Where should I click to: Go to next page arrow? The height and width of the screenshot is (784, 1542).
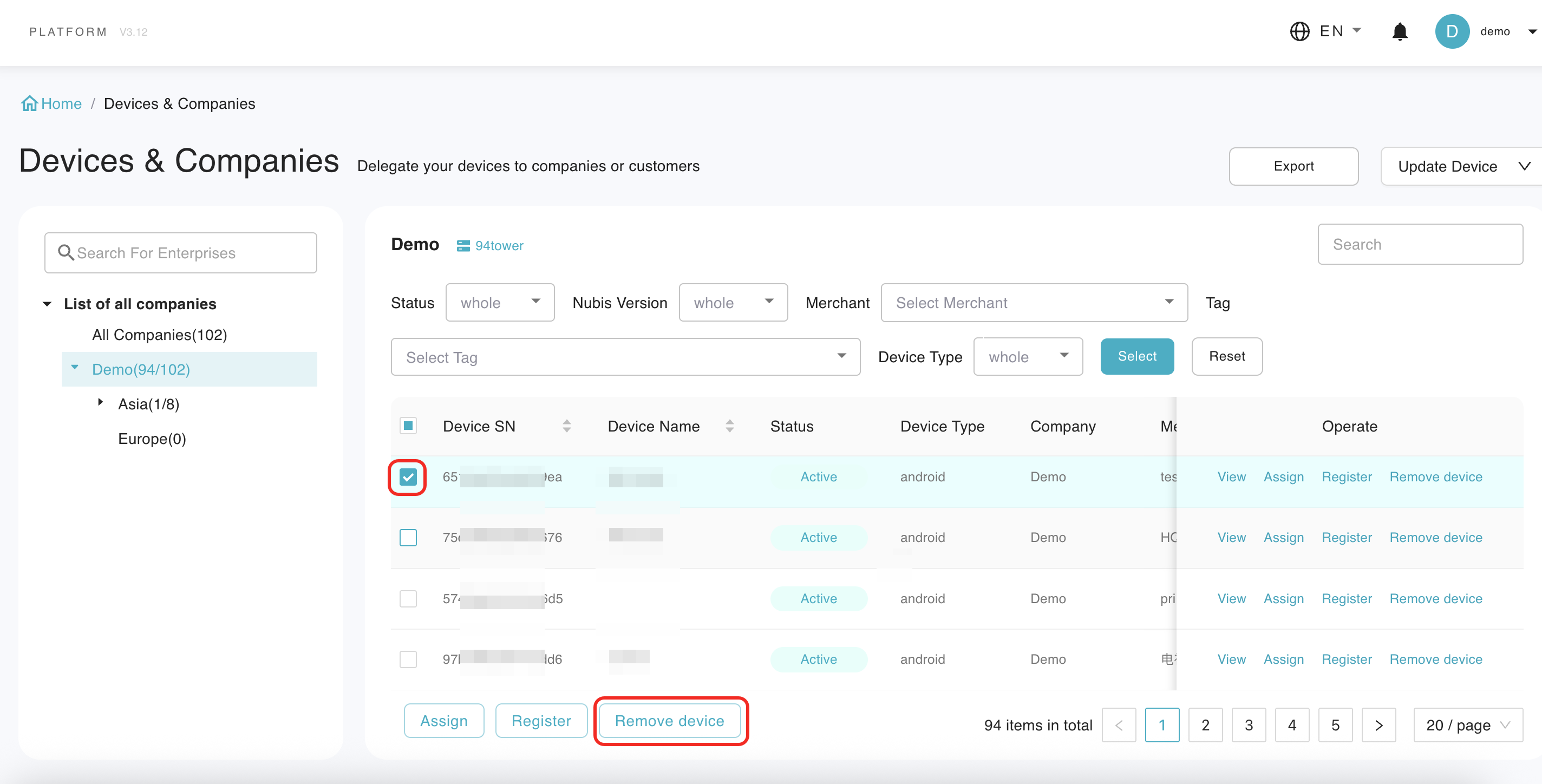1378,725
